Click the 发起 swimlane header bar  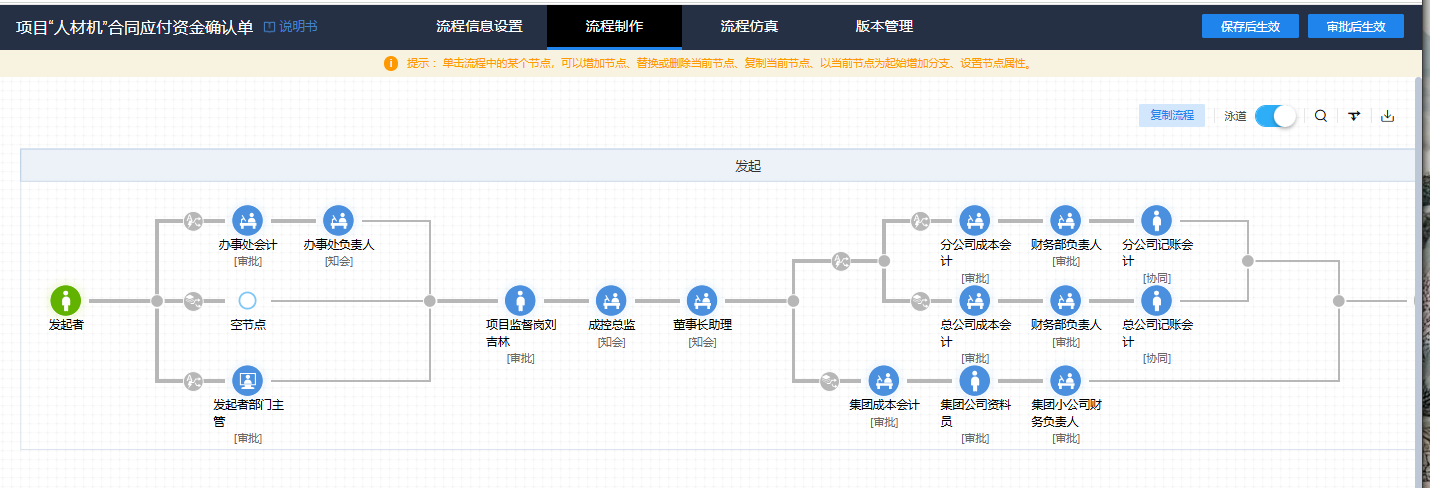(718, 166)
